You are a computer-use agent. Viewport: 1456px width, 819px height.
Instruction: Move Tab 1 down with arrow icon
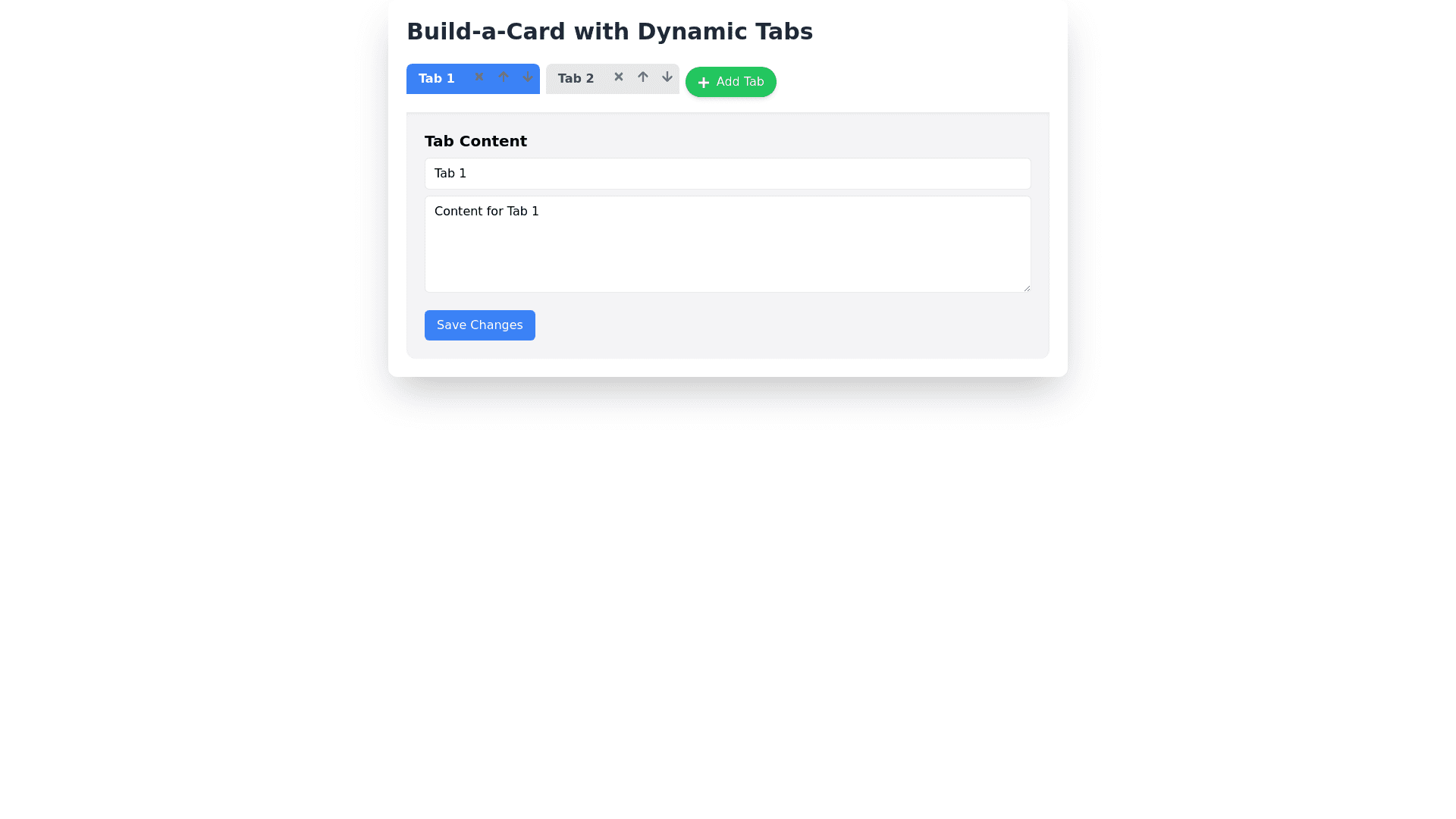[x=528, y=77]
